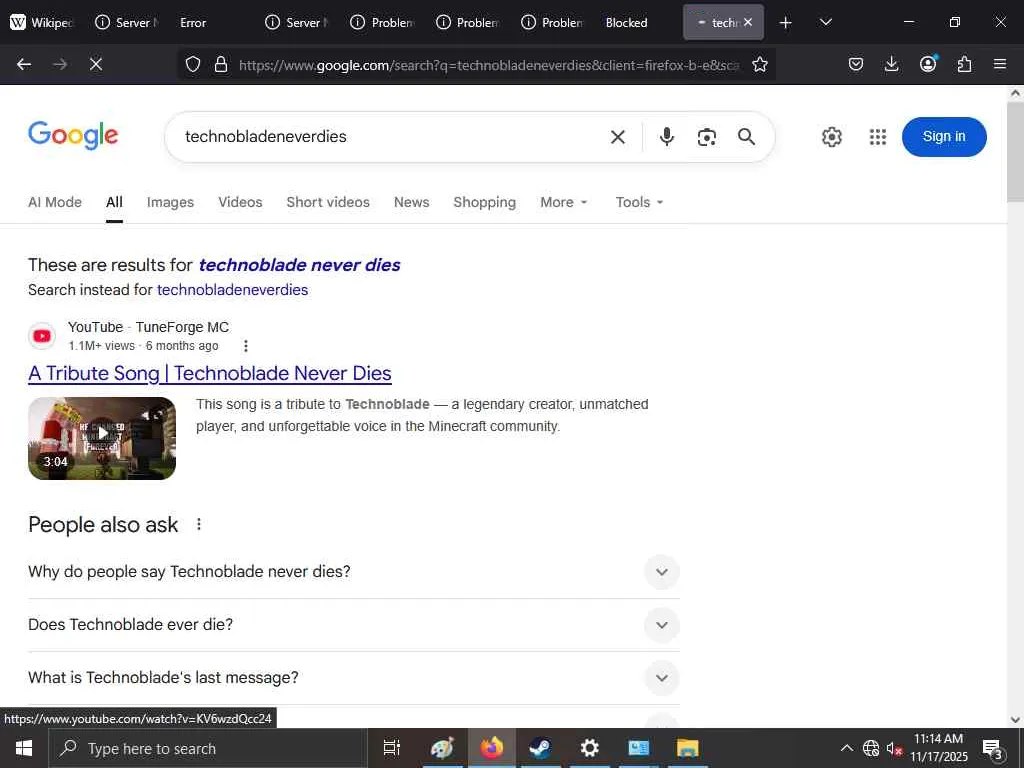The width and height of the screenshot is (1024, 768).
Task: Click the back navigation arrow
Action: coord(24,64)
